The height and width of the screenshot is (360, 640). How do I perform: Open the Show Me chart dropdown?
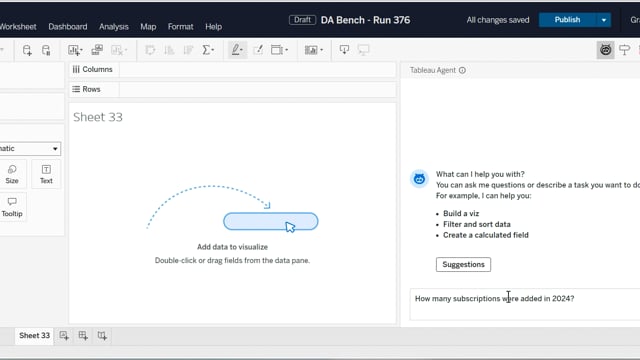(x=313, y=50)
